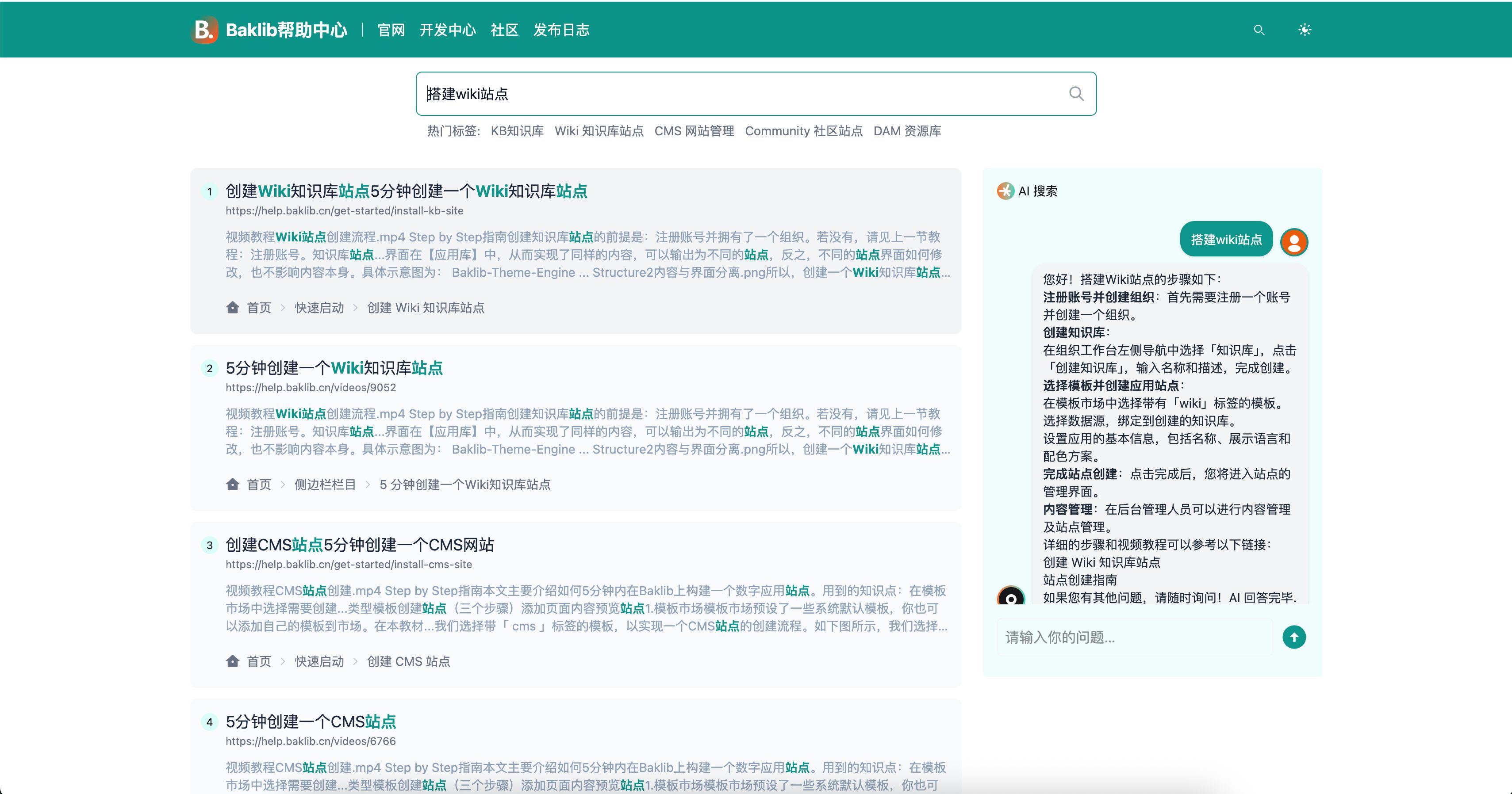Open result 1 title 创建Wiki知识库站点

click(x=406, y=191)
